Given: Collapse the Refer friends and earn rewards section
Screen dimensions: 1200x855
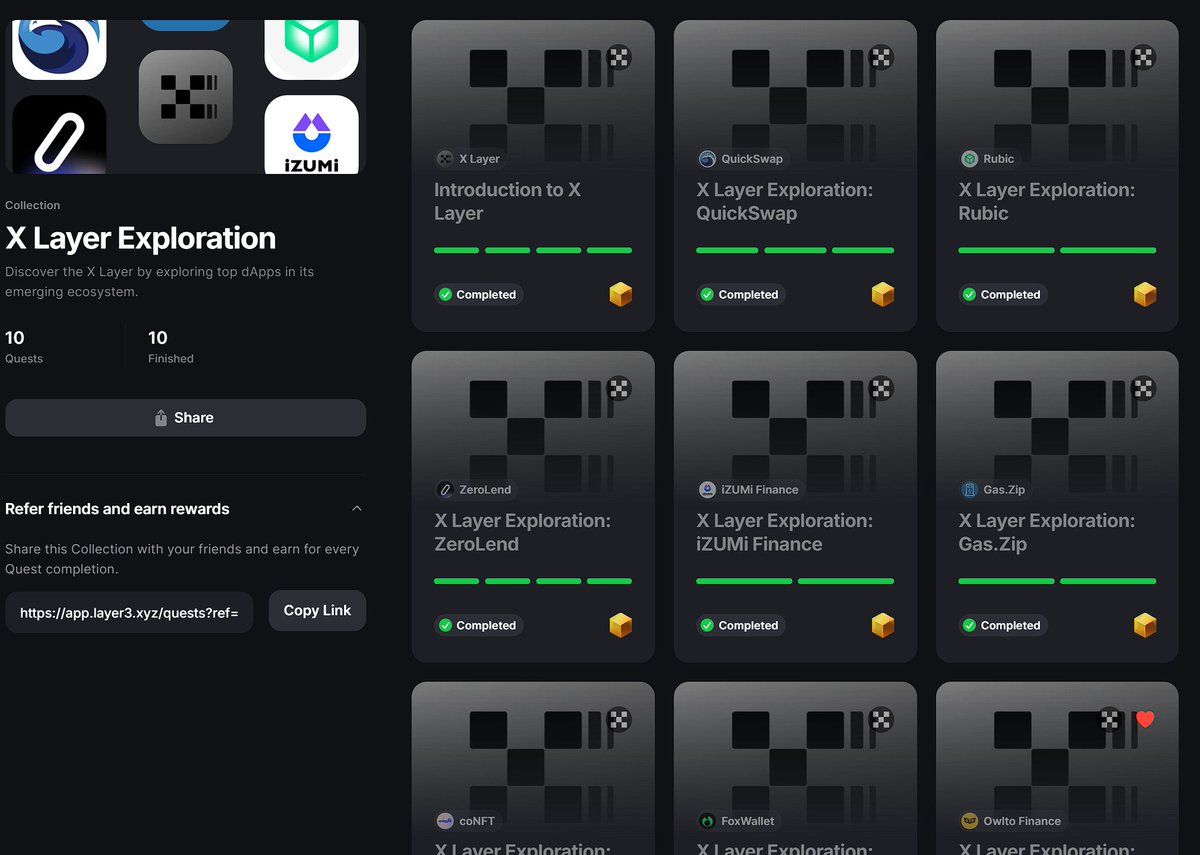Looking at the screenshot, I should pos(357,509).
